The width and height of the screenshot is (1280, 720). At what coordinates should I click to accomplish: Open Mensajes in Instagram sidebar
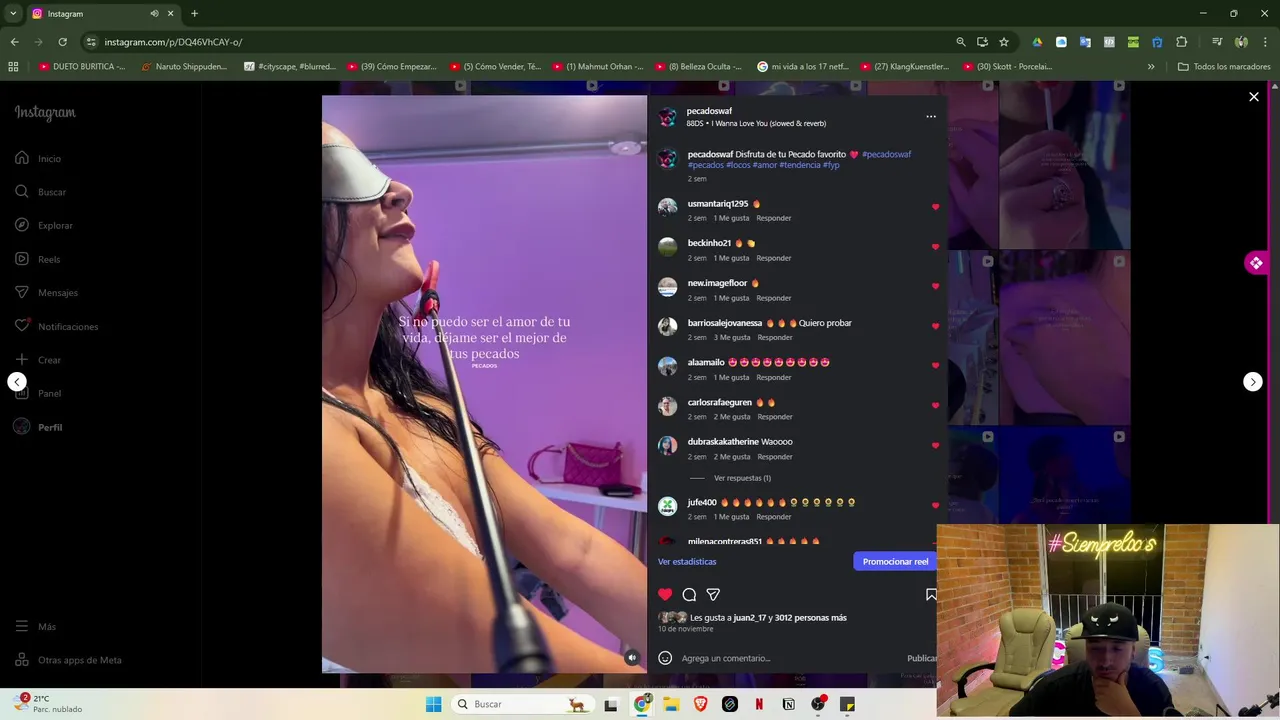pos(46,293)
